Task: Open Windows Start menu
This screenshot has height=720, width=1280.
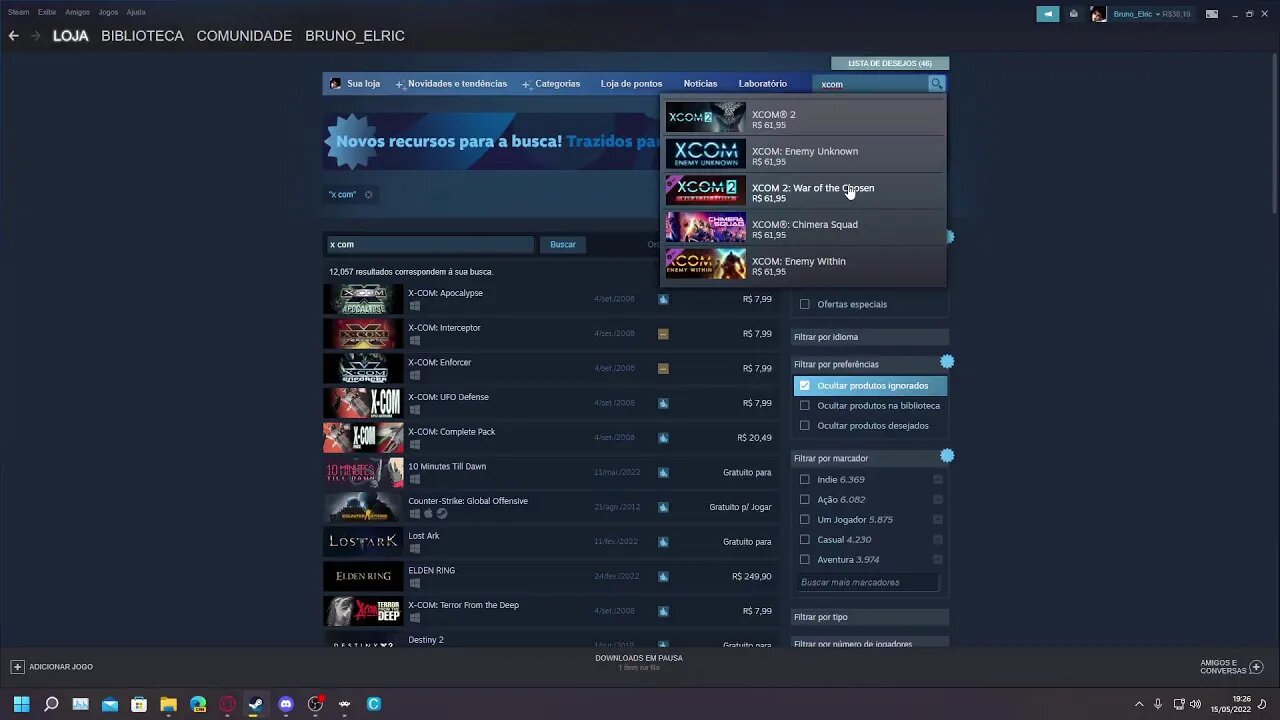Action: point(21,704)
